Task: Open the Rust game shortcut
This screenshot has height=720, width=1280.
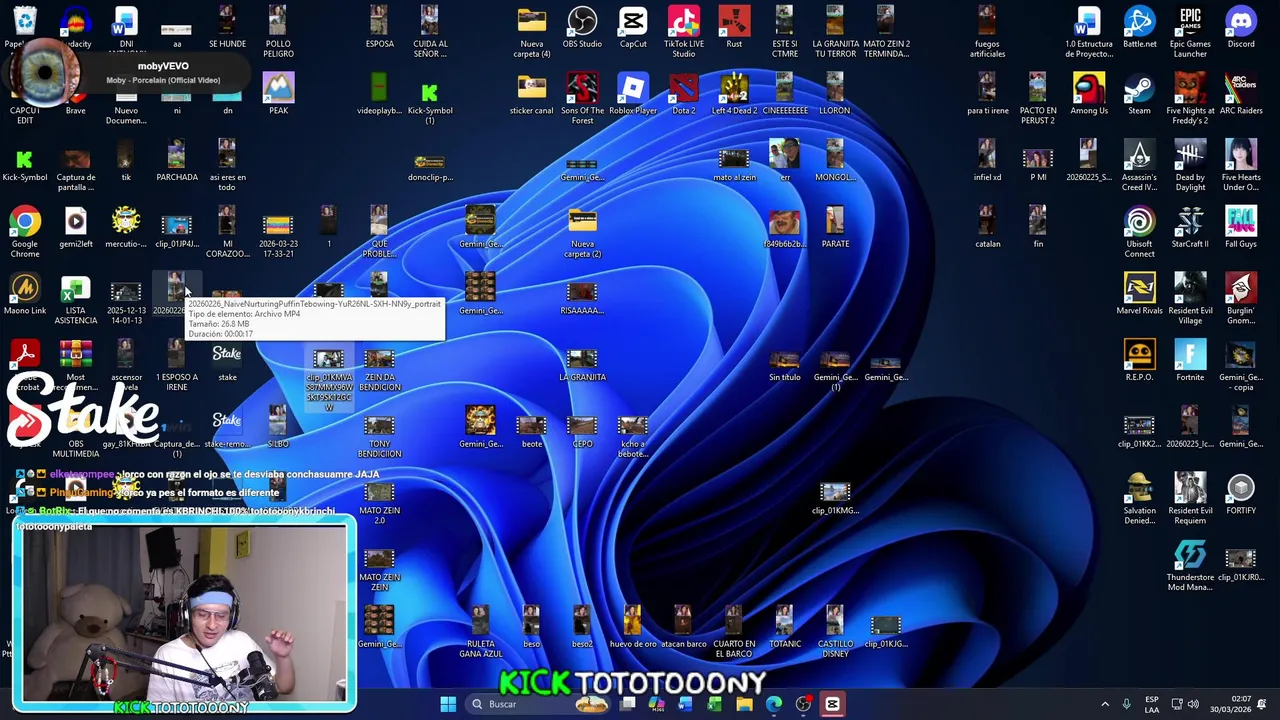Action: (x=734, y=28)
